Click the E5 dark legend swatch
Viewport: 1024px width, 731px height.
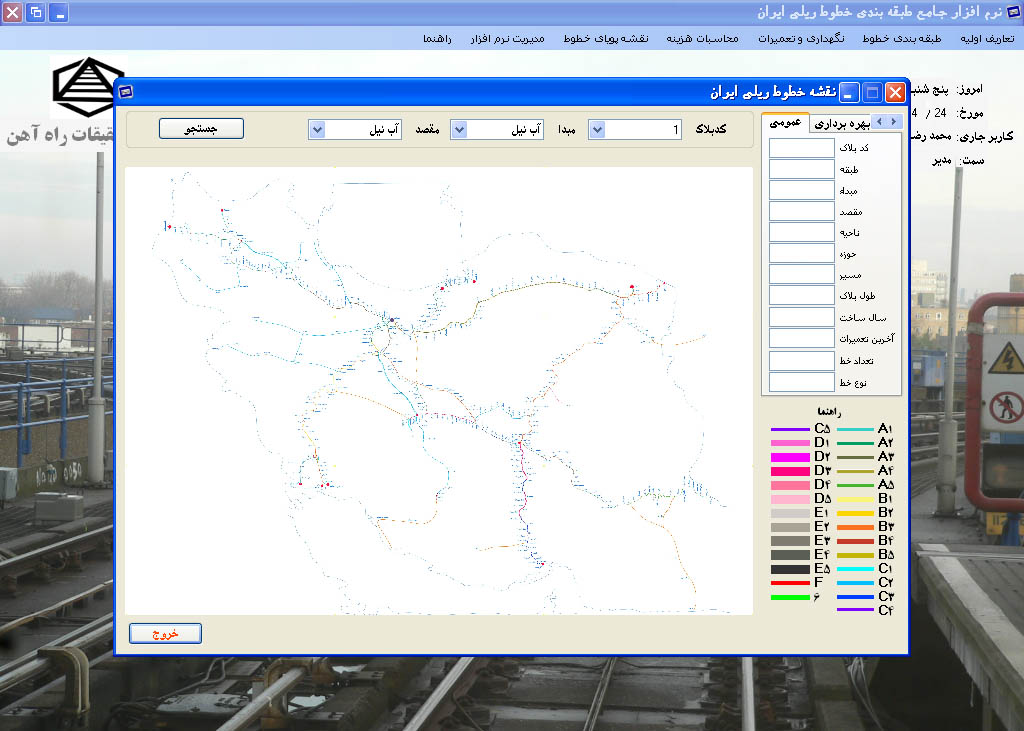click(790, 569)
